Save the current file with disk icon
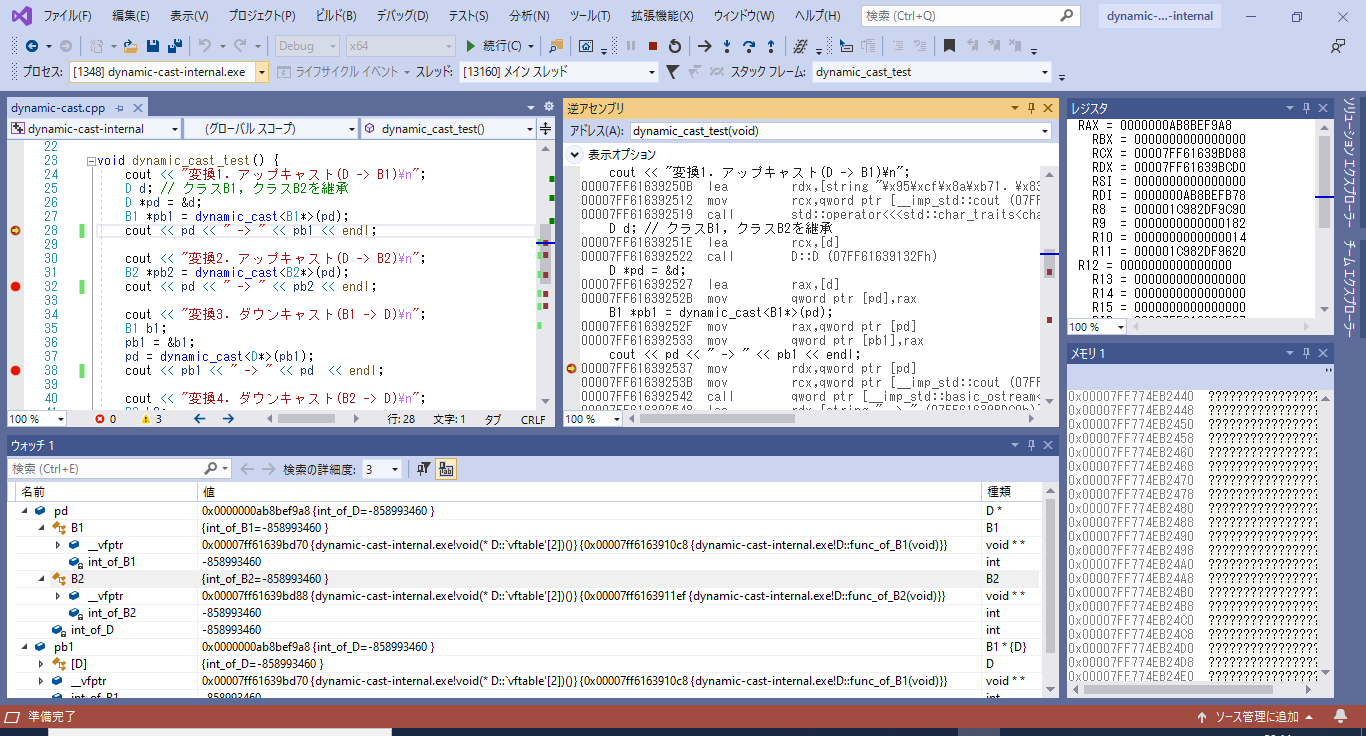This screenshot has height=736, width=1366. point(152,46)
